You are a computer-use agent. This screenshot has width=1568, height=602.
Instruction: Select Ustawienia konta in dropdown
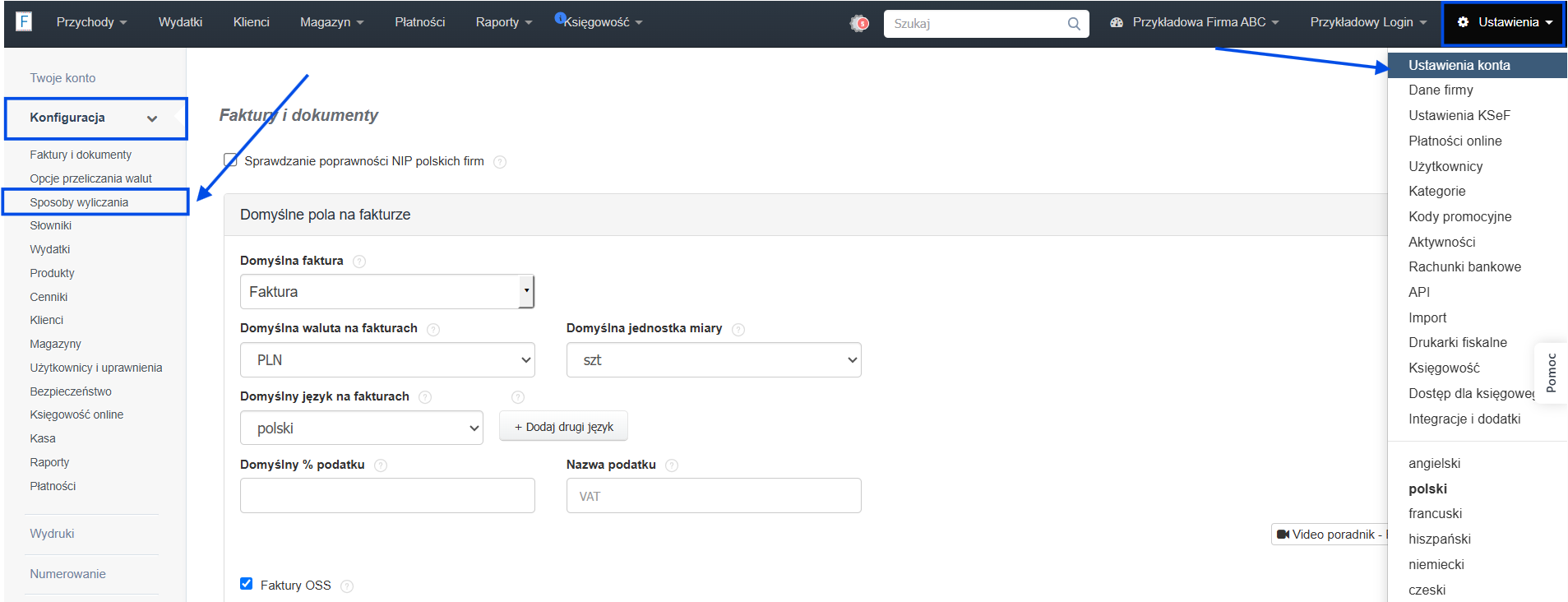pos(1477,66)
